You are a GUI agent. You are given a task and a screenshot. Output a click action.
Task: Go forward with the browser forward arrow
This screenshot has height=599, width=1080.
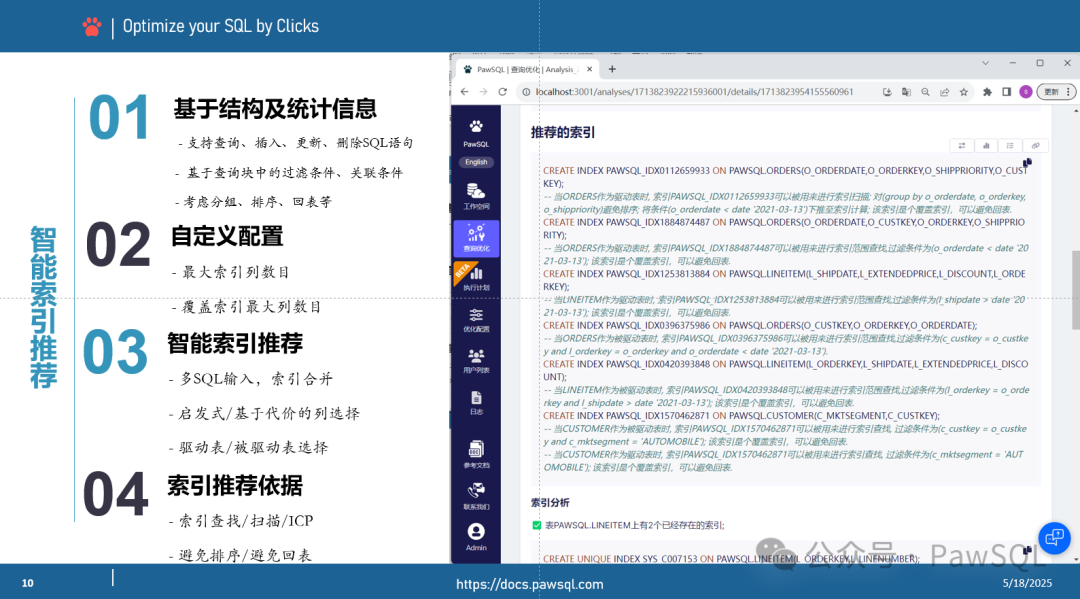pos(484,92)
